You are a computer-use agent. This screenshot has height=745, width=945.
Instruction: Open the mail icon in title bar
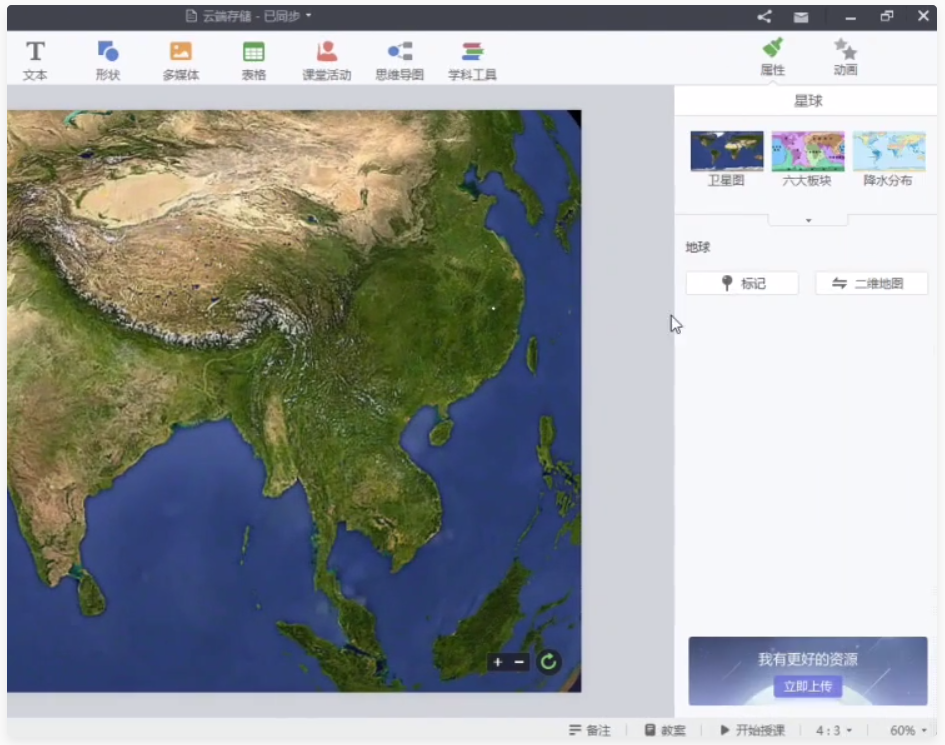click(x=801, y=17)
